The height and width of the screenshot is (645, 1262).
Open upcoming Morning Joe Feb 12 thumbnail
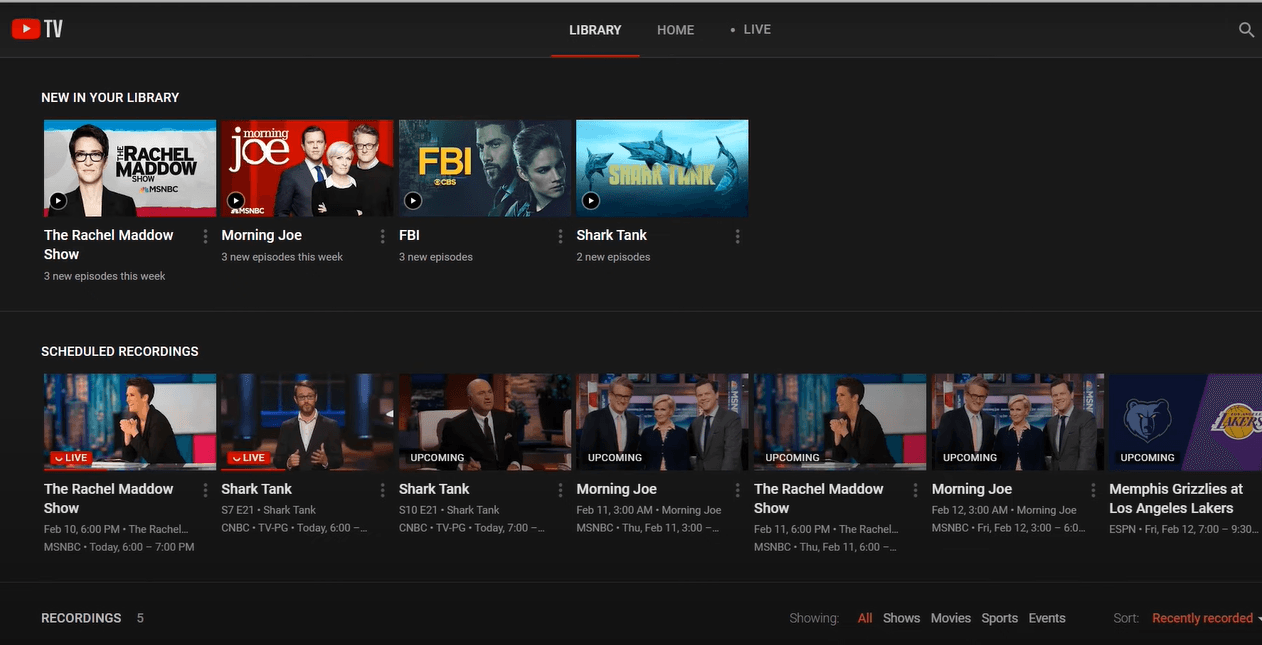1018,422
